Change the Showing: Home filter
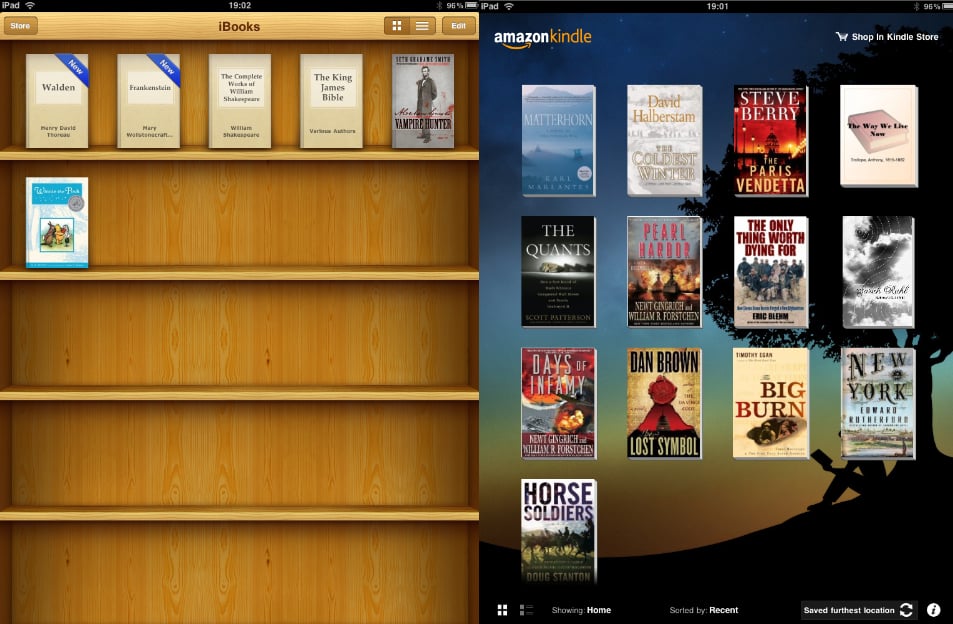 (x=581, y=610)
